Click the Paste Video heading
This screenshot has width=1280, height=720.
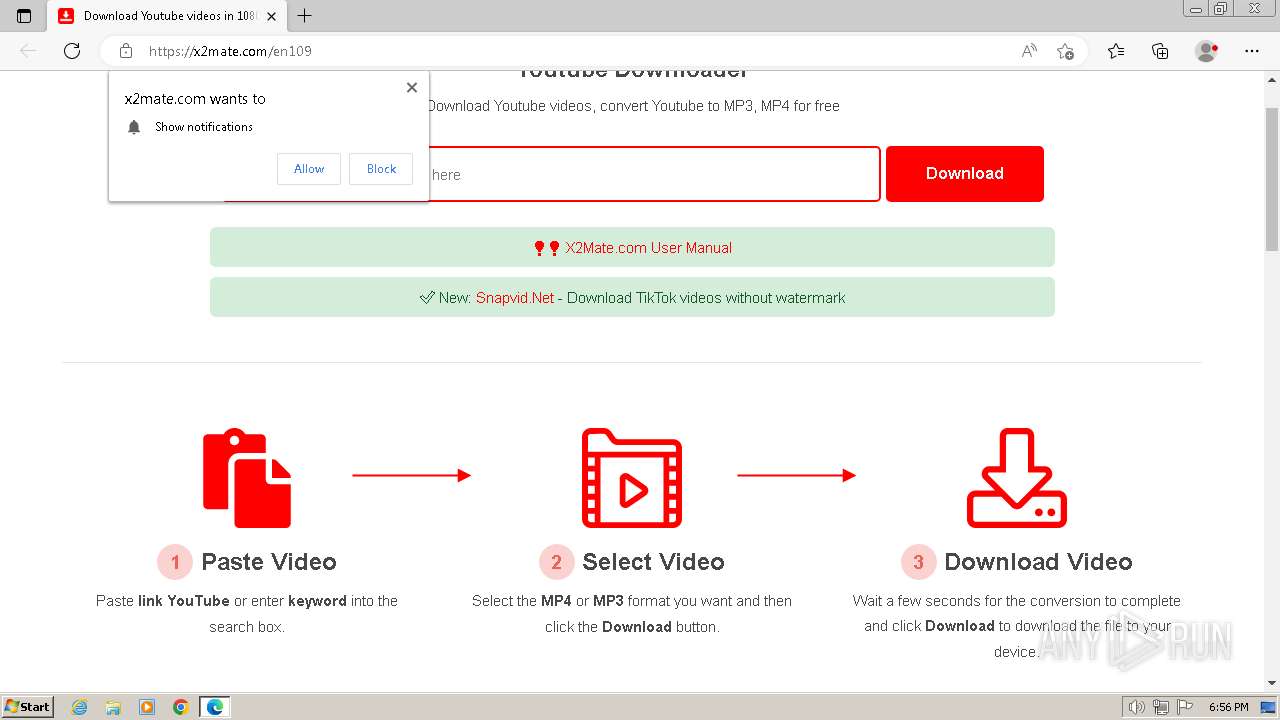tap(269, 562)
